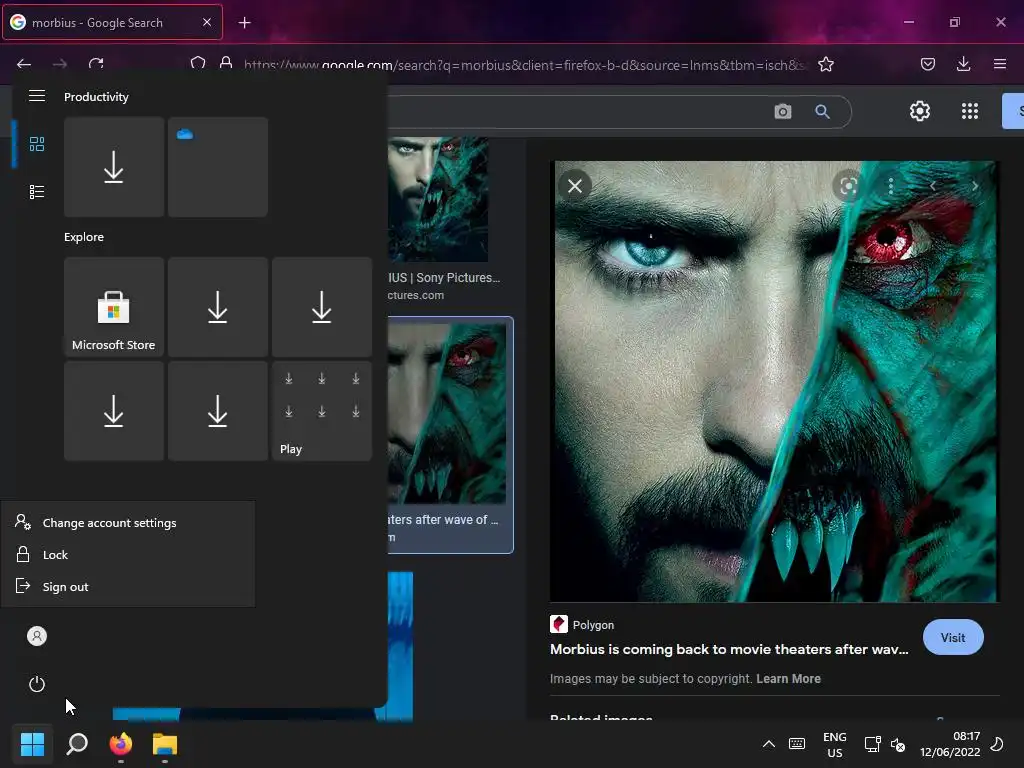Open the notifications moon icon
Screen dimensions: 1024x768
tap(997, 744)
